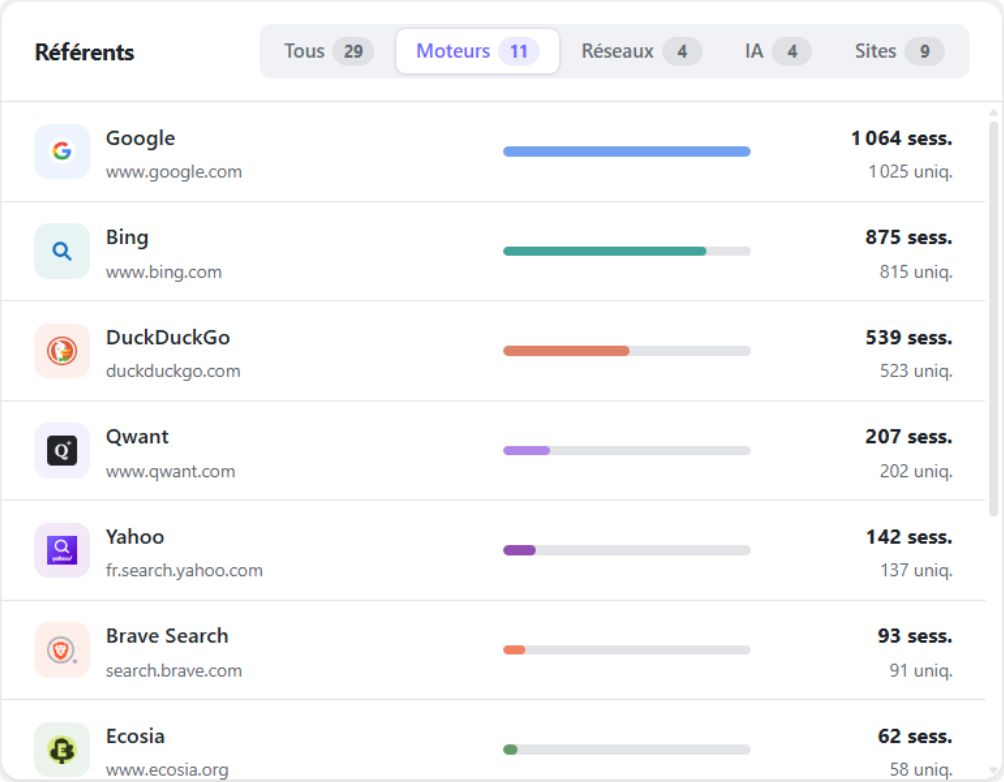Click the Google logo icon
Screen dimensions: 1004x782
click(x=62, y=151)
